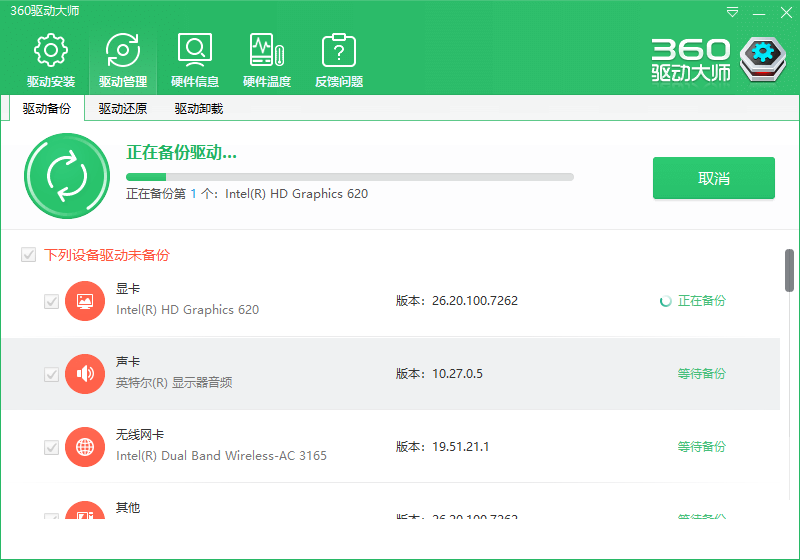Click the 正在备份 status of 显卡 row

click(702, 301)
